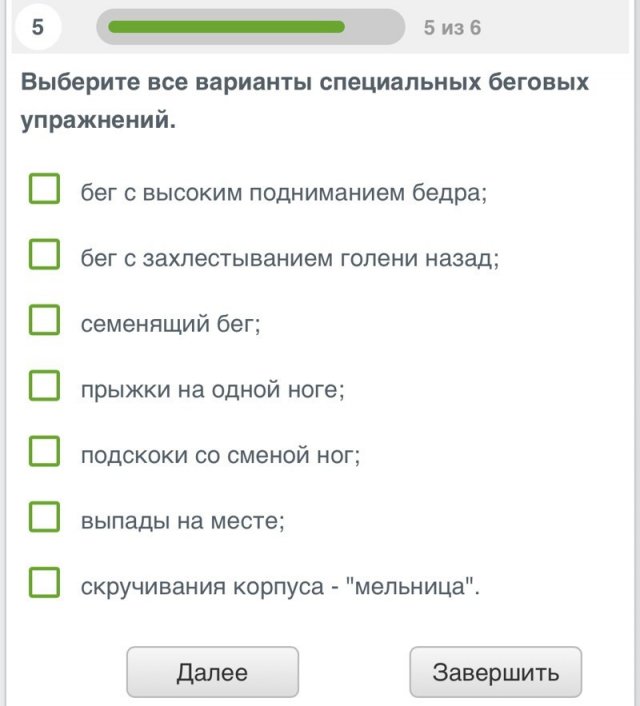The height and width of the screenshot is (706, 640).
Task: Click the answer text 'бег с высоким подниманием бедра'
Action: coord(284,193)
